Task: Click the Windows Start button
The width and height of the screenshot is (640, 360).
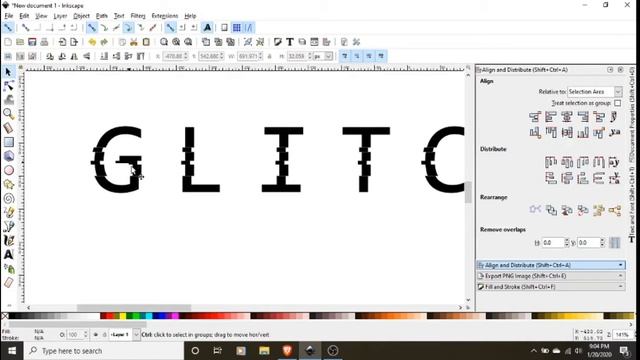Action: (12, 351)
